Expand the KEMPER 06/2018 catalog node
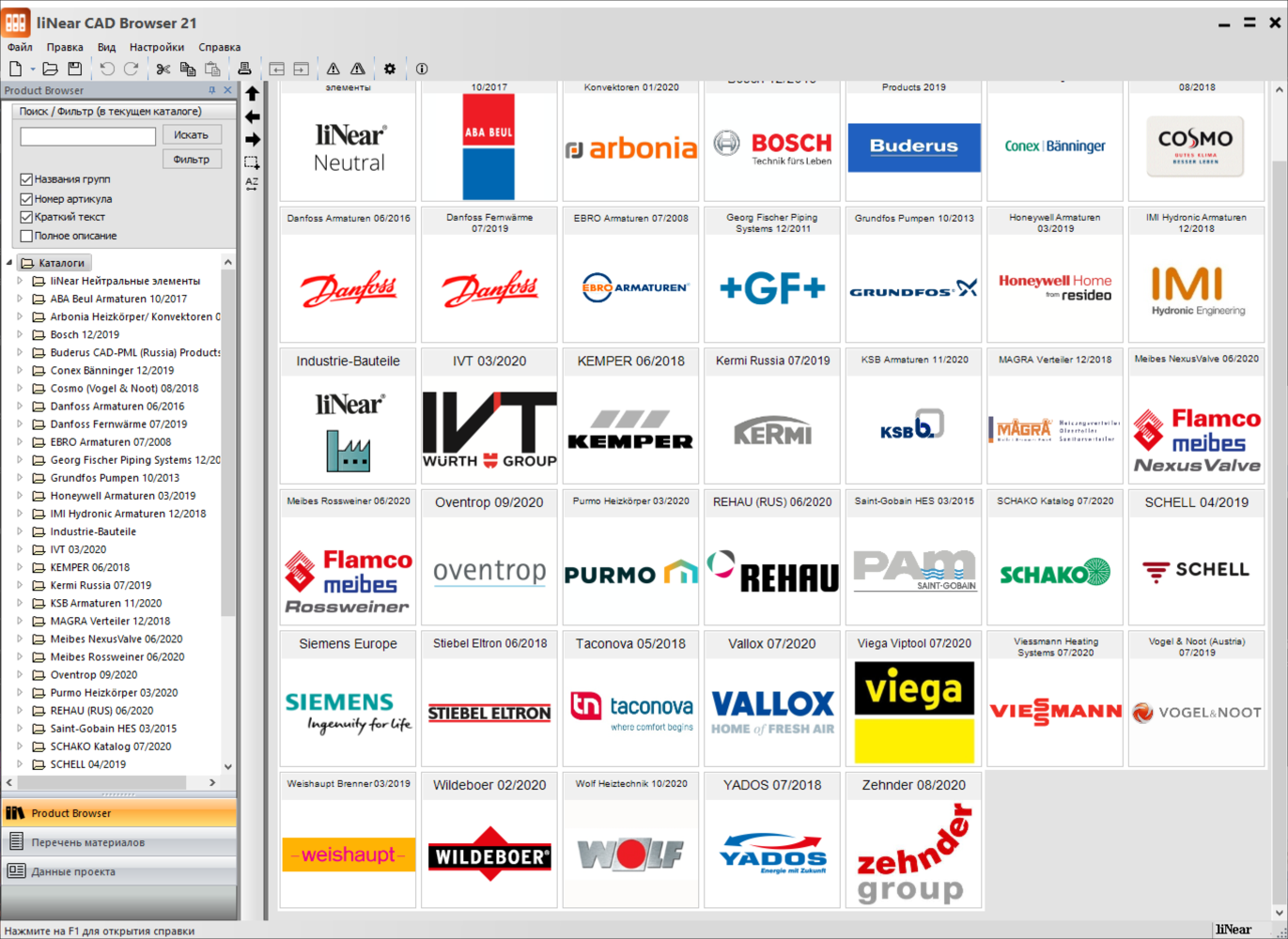 (20, 567)
